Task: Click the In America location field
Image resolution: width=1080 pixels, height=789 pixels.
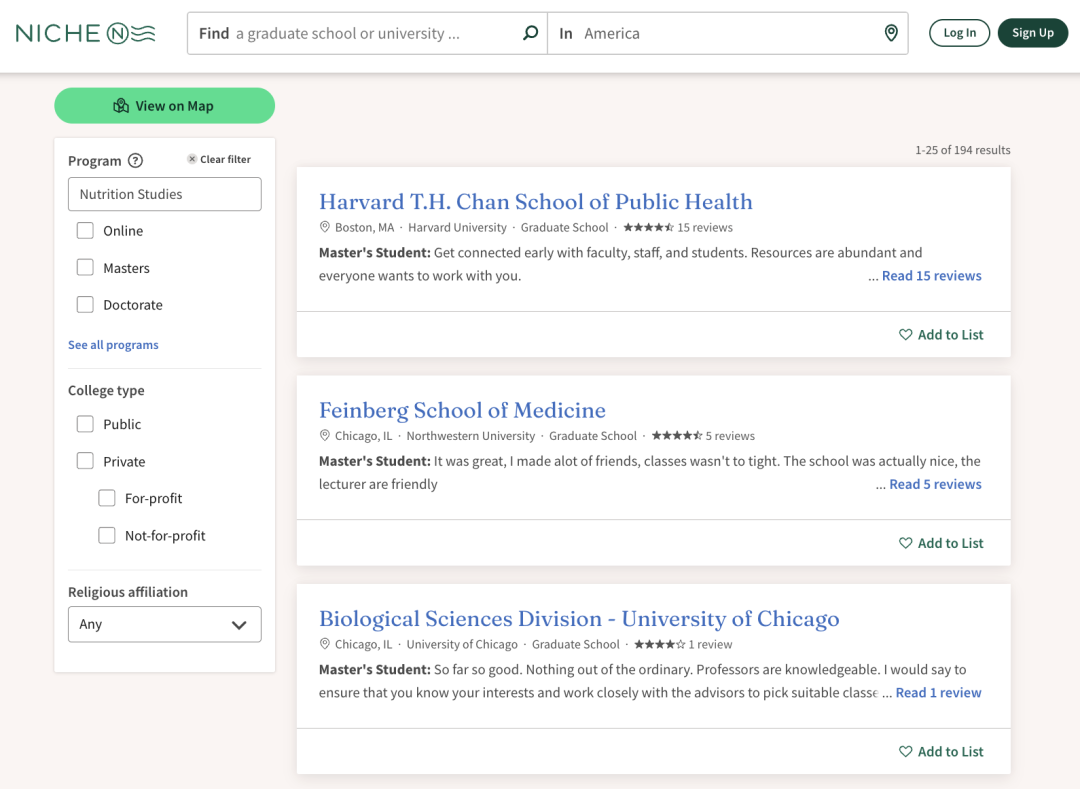Action: pos(727,33)
